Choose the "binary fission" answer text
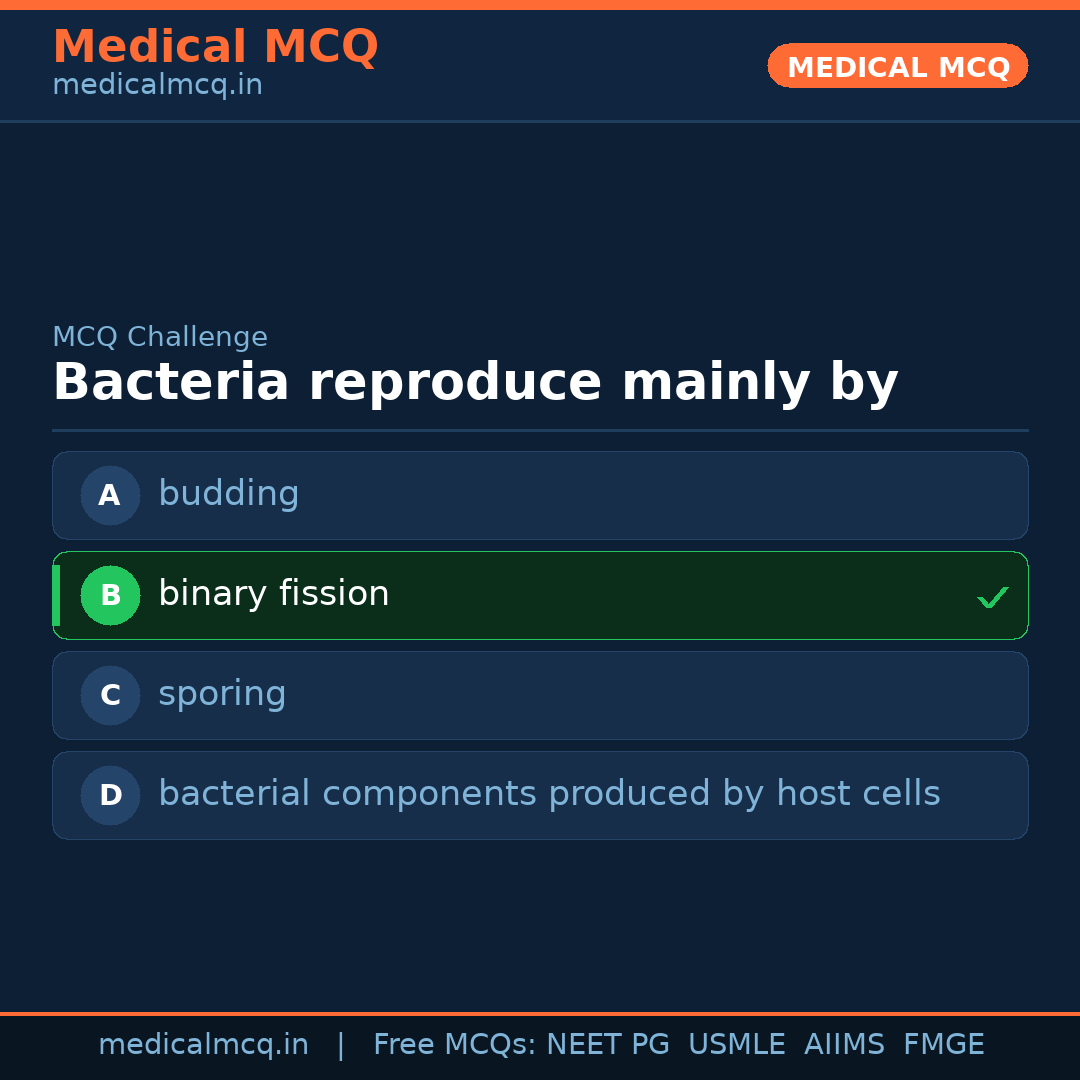 click(x=273, y=594)
